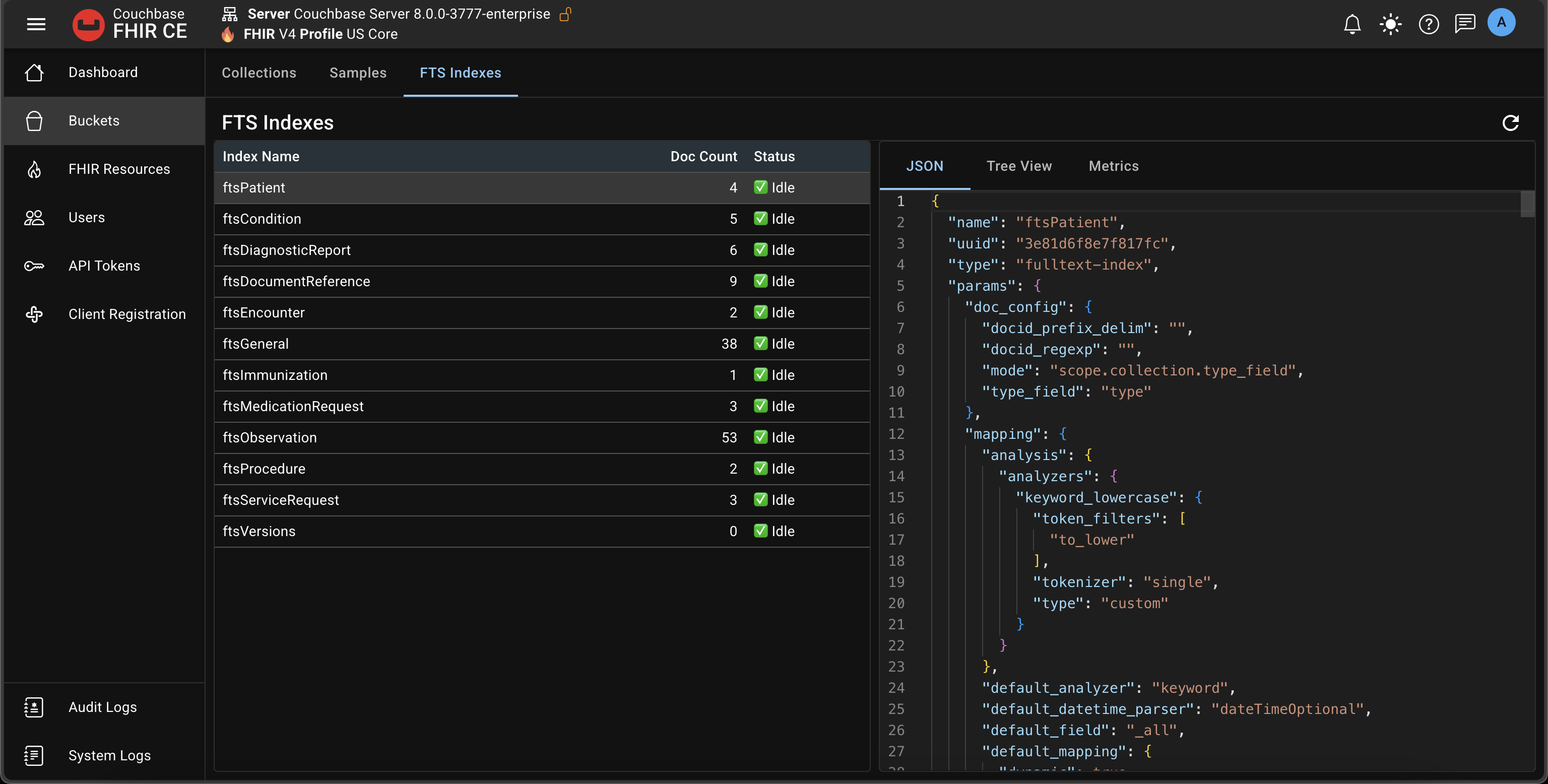Sort by Doc Count column header
The width and height of the screenshot is (1548, 784).
click(x=703, y=156)
